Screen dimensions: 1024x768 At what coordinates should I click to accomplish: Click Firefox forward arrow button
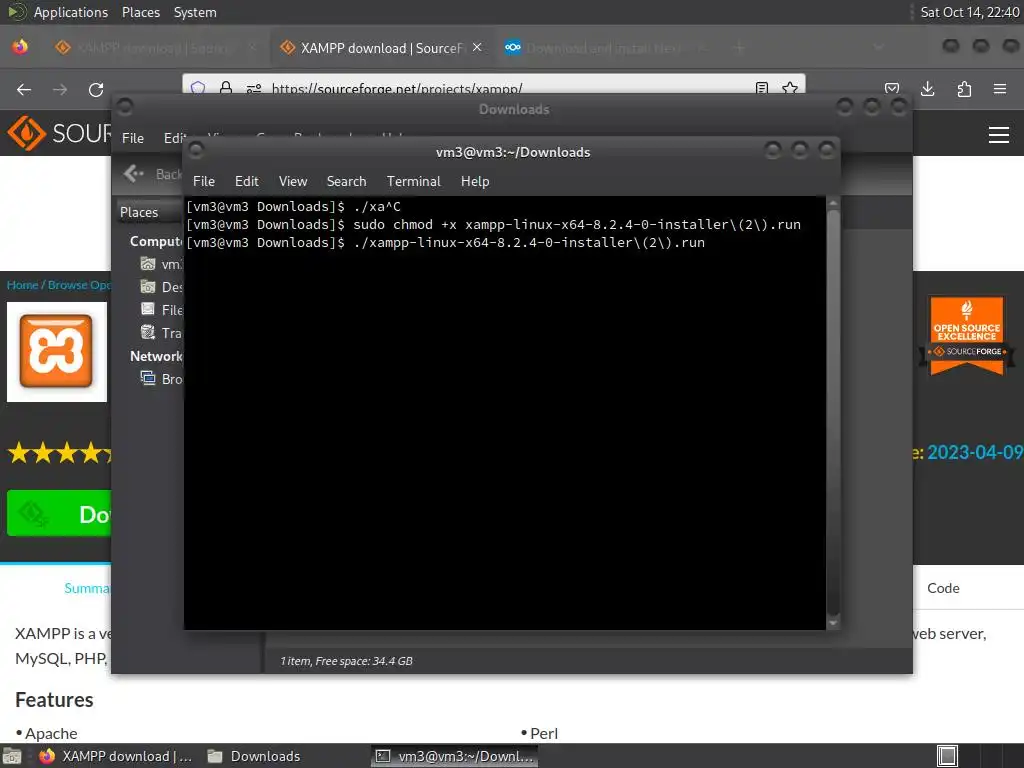click(x=60, y=89)
